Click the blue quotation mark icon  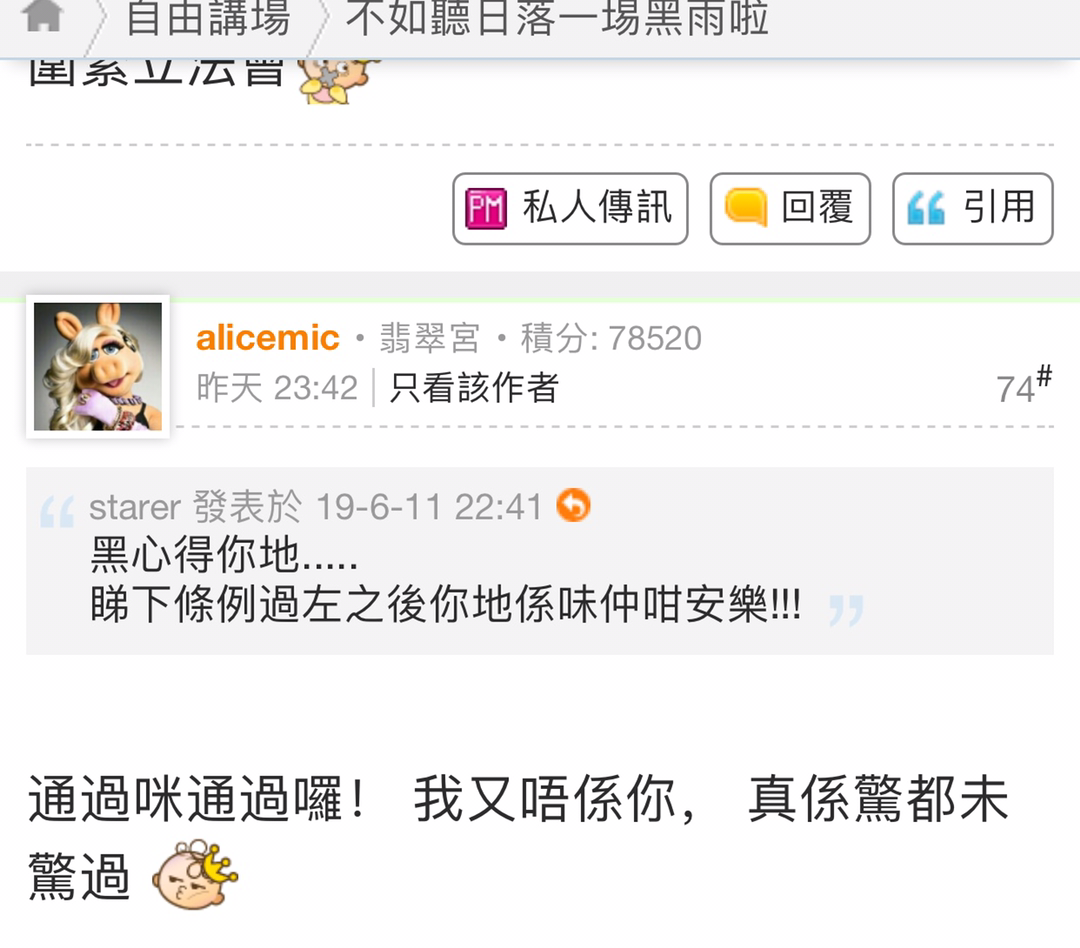(926, 208)
